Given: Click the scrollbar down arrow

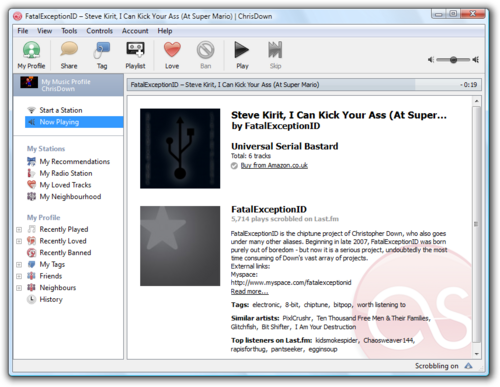Looking at the screenshot, I should point(477,354).
